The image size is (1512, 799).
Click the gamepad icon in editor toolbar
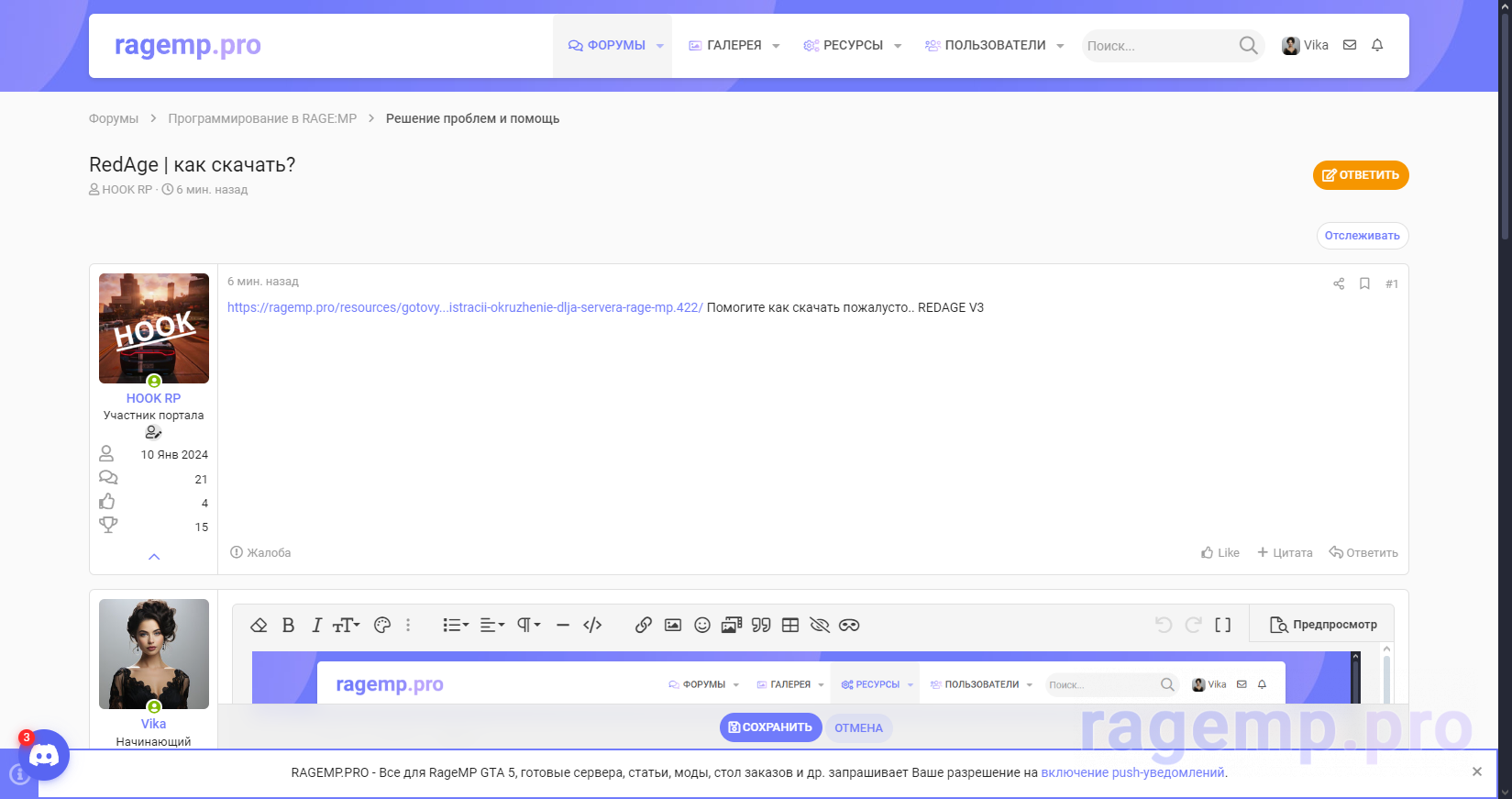coord(849,625)
